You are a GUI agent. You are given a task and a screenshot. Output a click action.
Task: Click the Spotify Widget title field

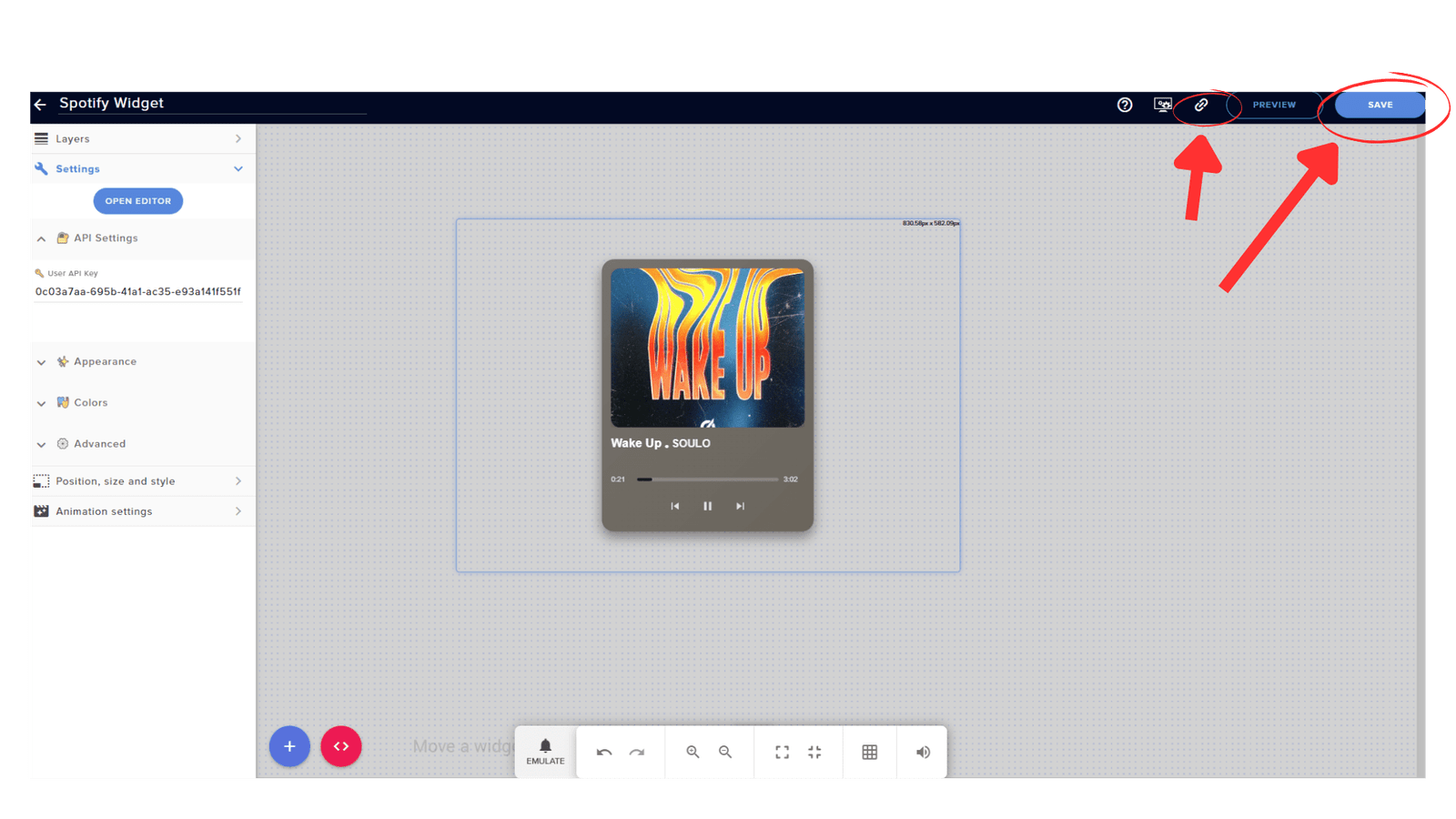[212, 104]
